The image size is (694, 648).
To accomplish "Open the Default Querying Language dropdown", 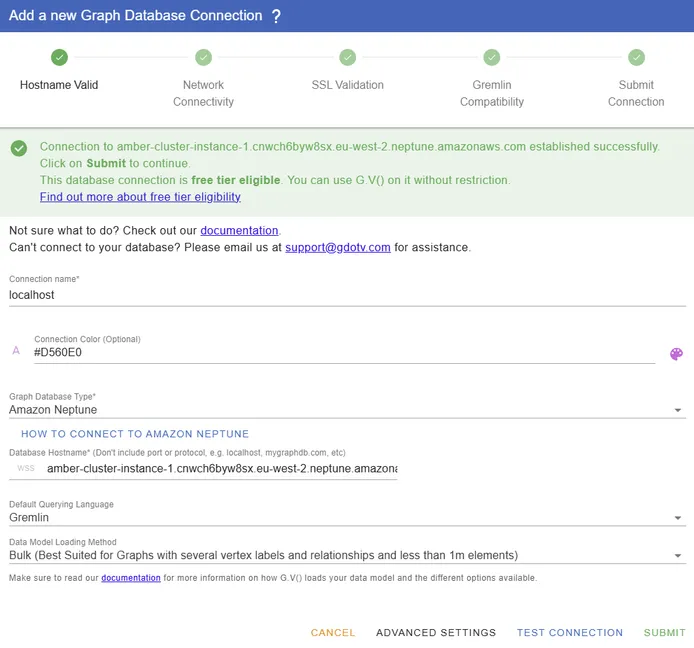I will pos(347,517).
